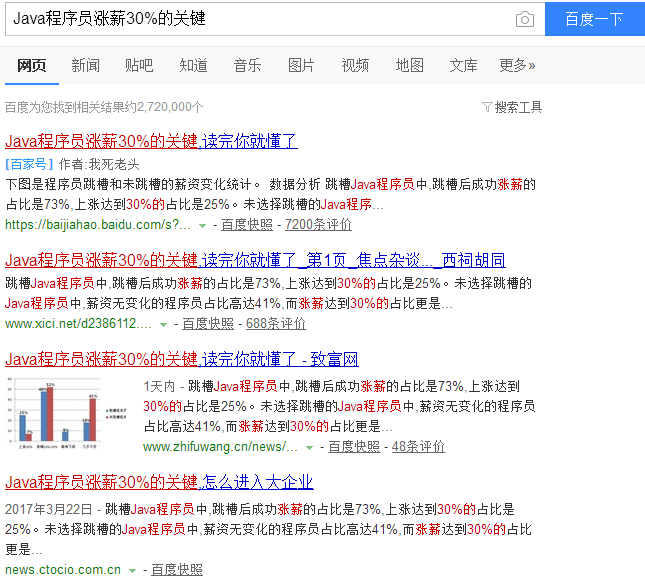Expand the 更多» menu

(x=517, y=65)
